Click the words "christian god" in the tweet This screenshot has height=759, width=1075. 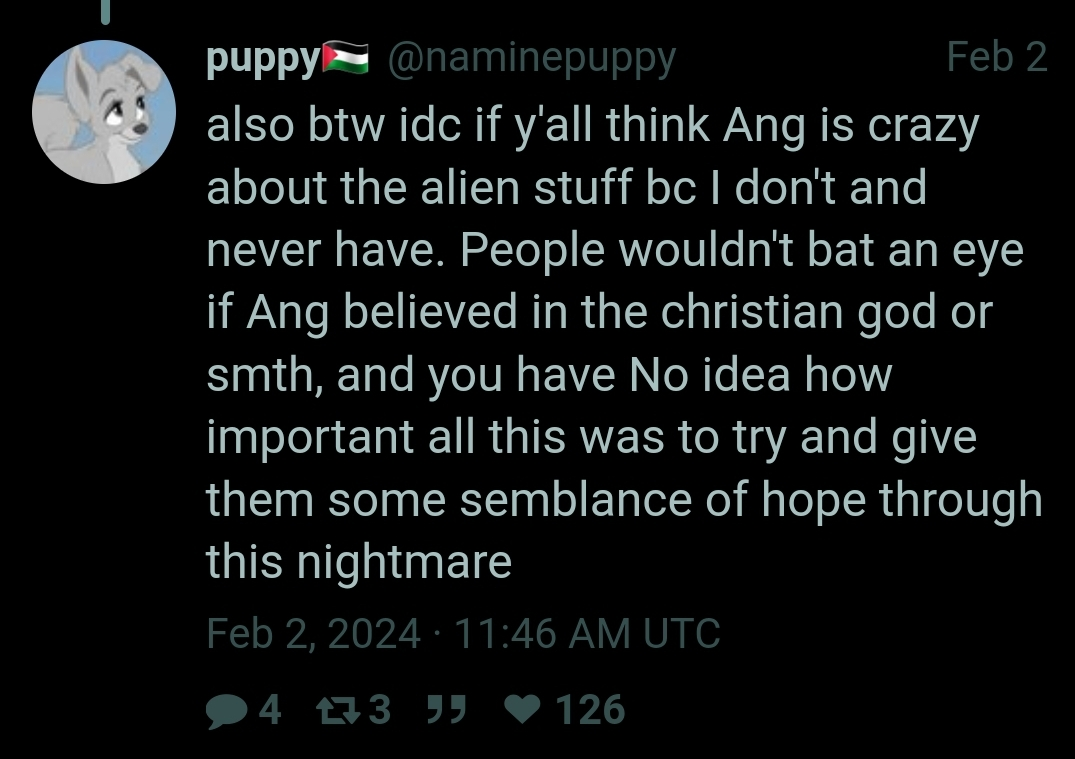(x=799, y=313)
